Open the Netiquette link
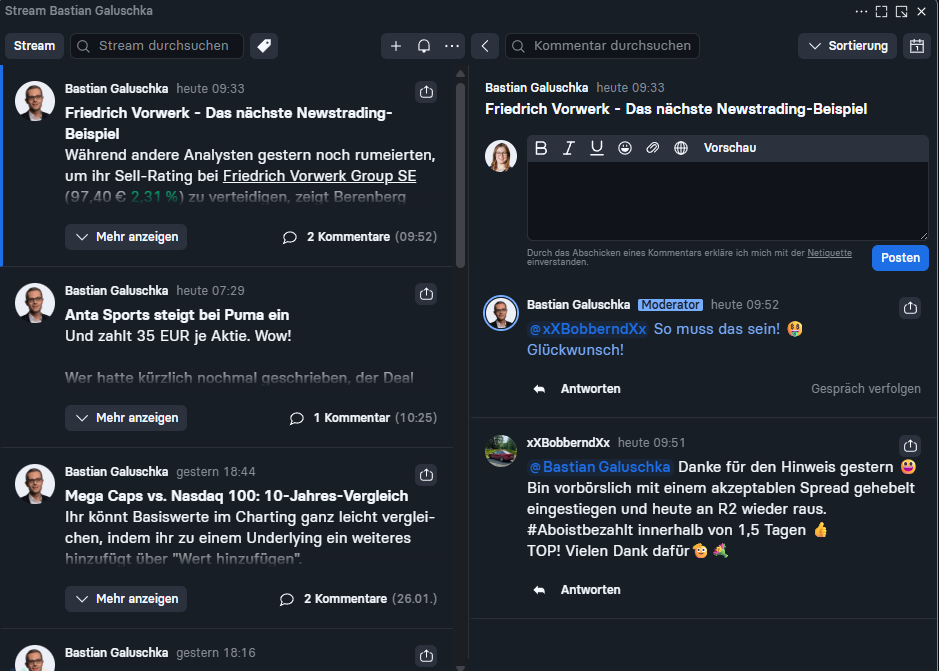 (x=829, y=253)
